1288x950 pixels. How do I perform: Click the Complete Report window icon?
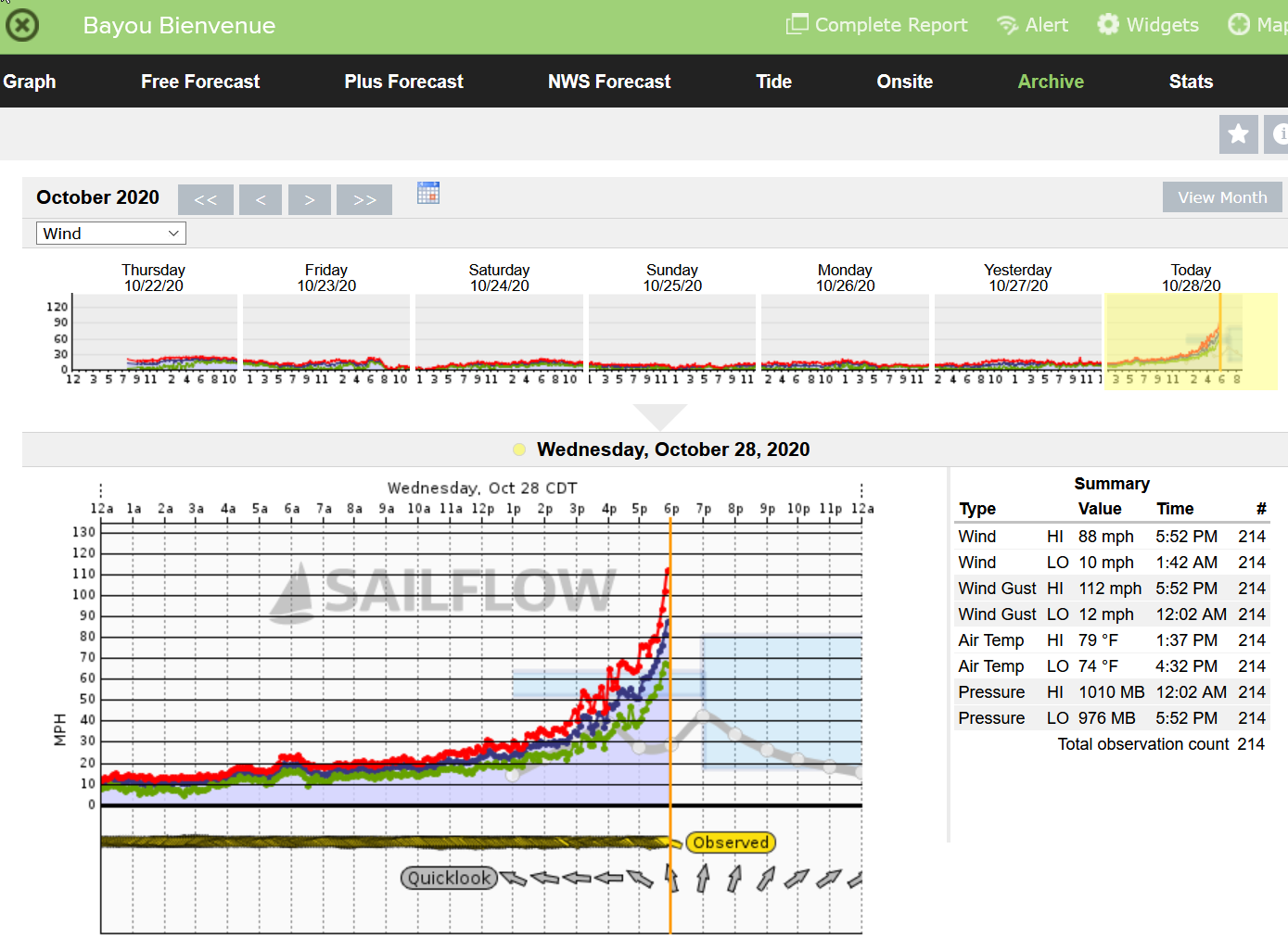pyautogui.click(x=797, y=24)
